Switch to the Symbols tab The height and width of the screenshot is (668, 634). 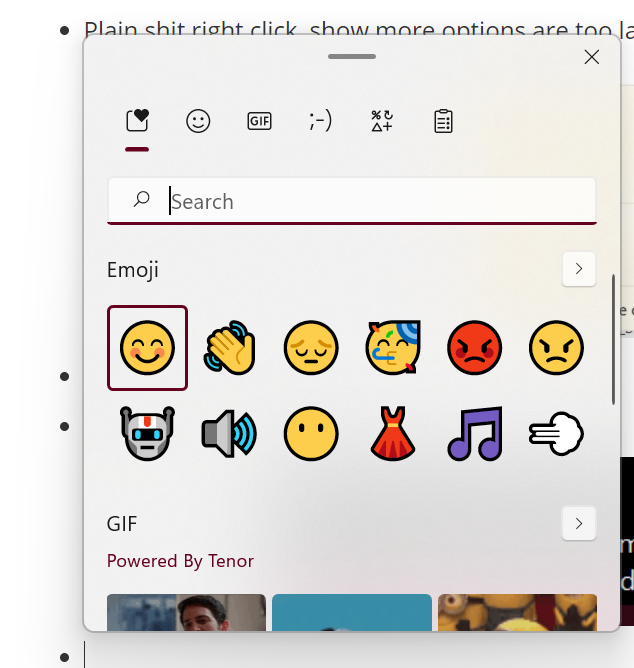point(382,121)
